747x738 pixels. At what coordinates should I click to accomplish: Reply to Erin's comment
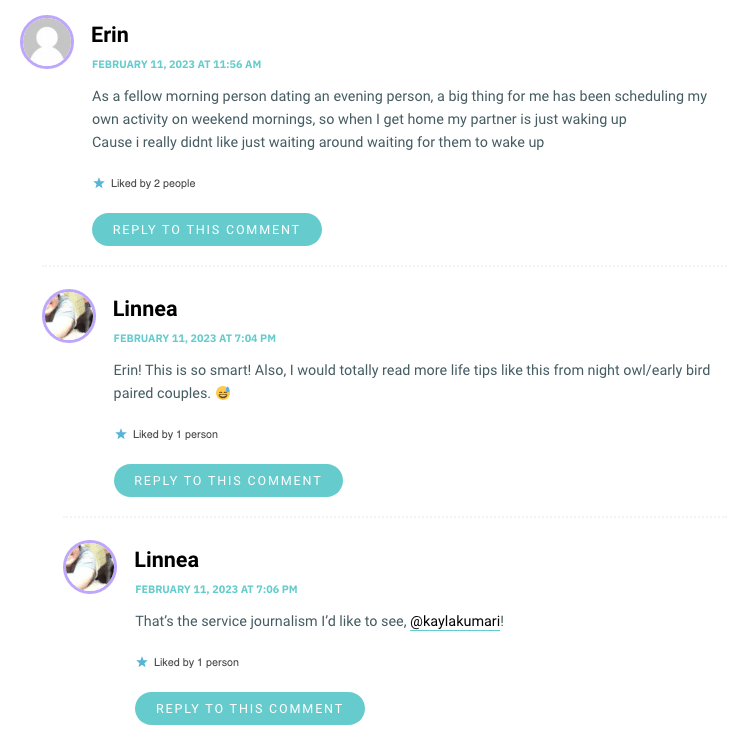pos(206,230)
